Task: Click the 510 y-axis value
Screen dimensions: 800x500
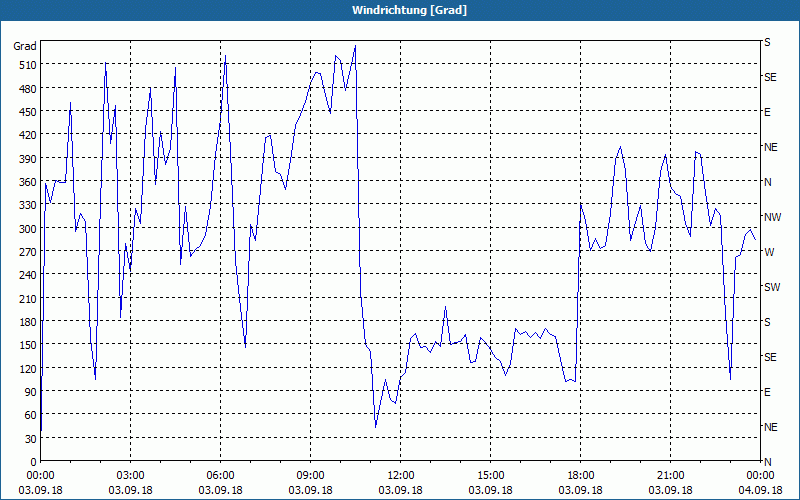Action: point(28,65)
